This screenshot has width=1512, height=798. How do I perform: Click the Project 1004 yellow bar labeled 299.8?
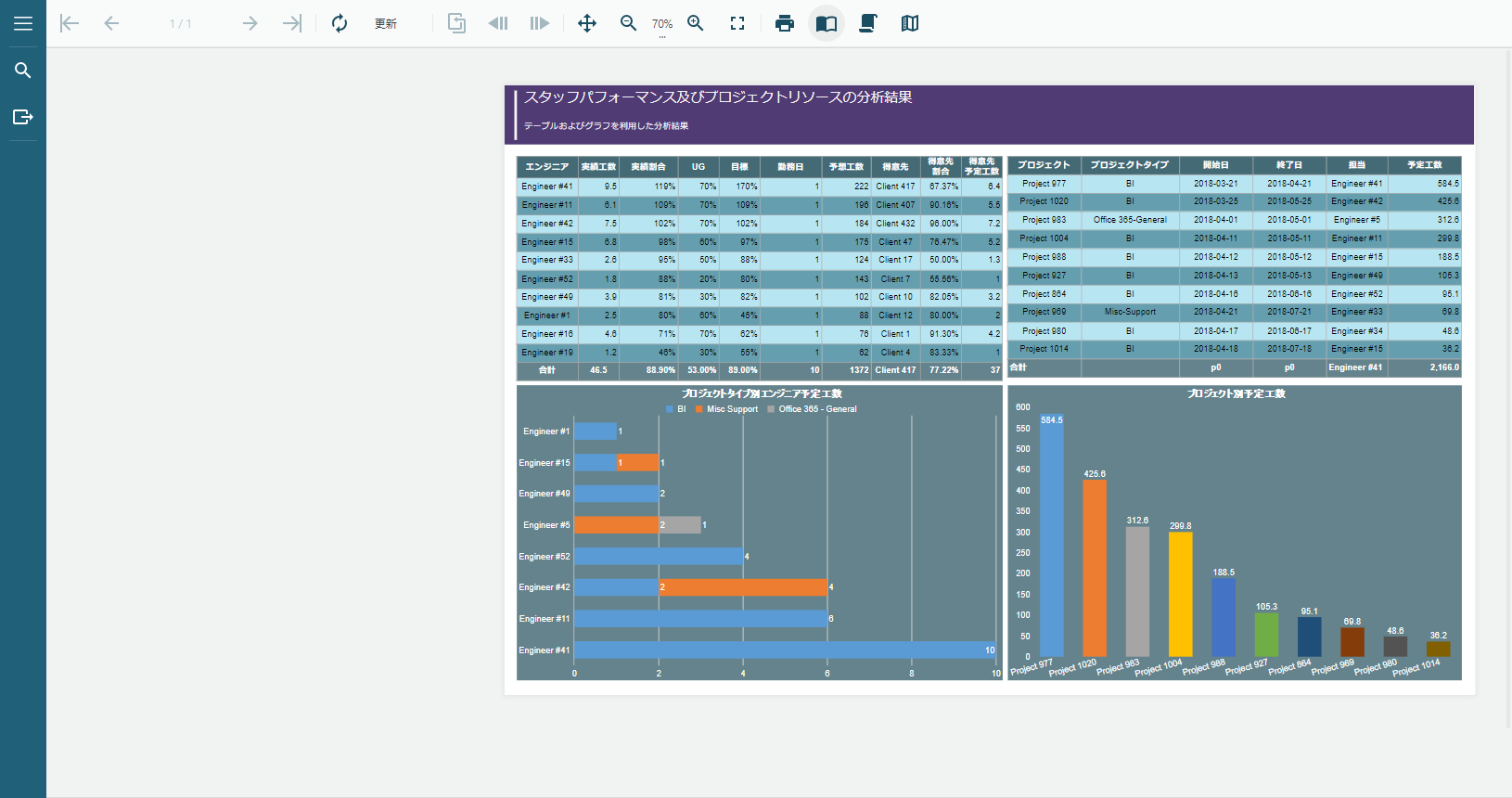[1181, 595]
